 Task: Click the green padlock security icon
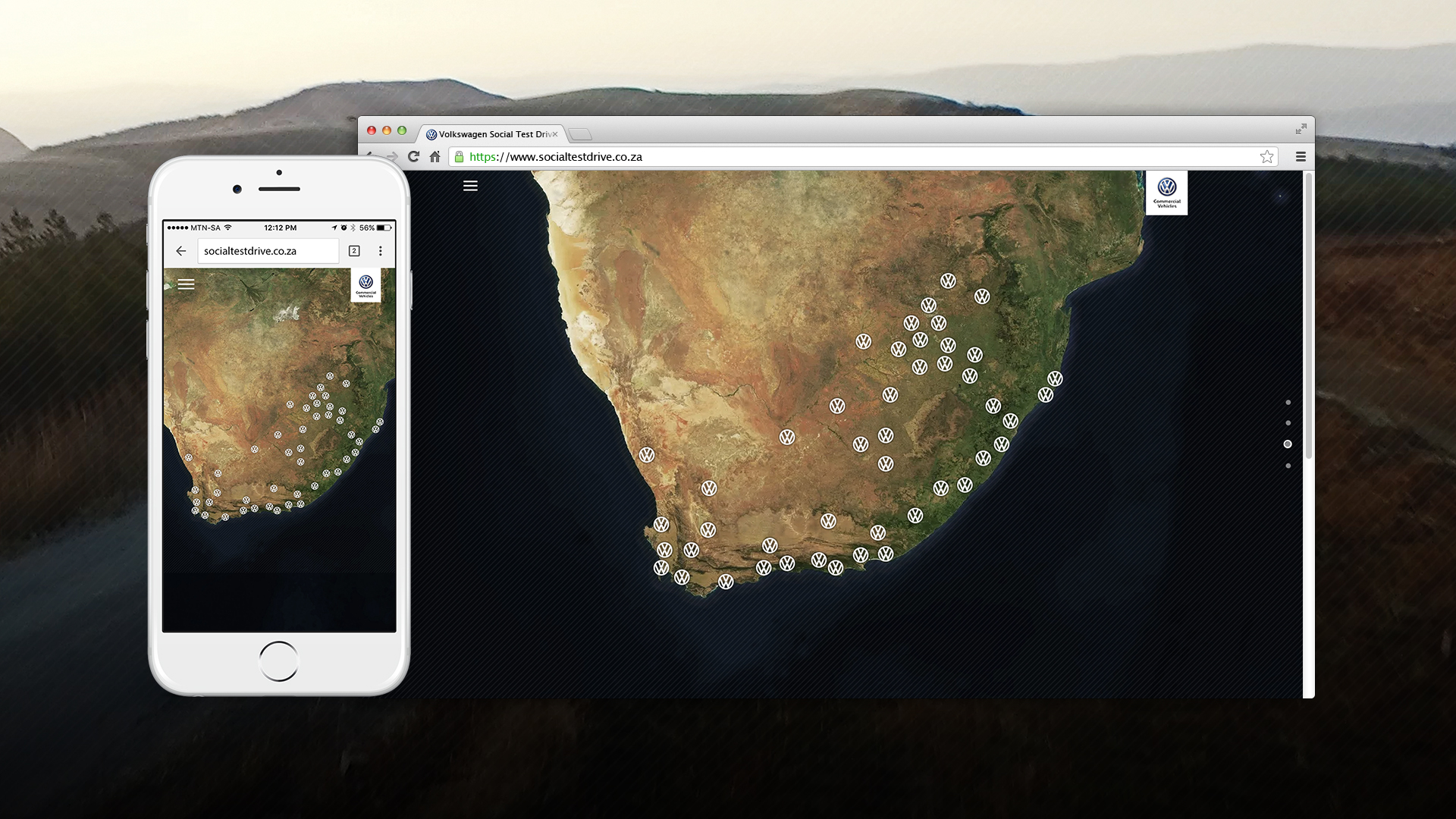[x=459, y=156]
